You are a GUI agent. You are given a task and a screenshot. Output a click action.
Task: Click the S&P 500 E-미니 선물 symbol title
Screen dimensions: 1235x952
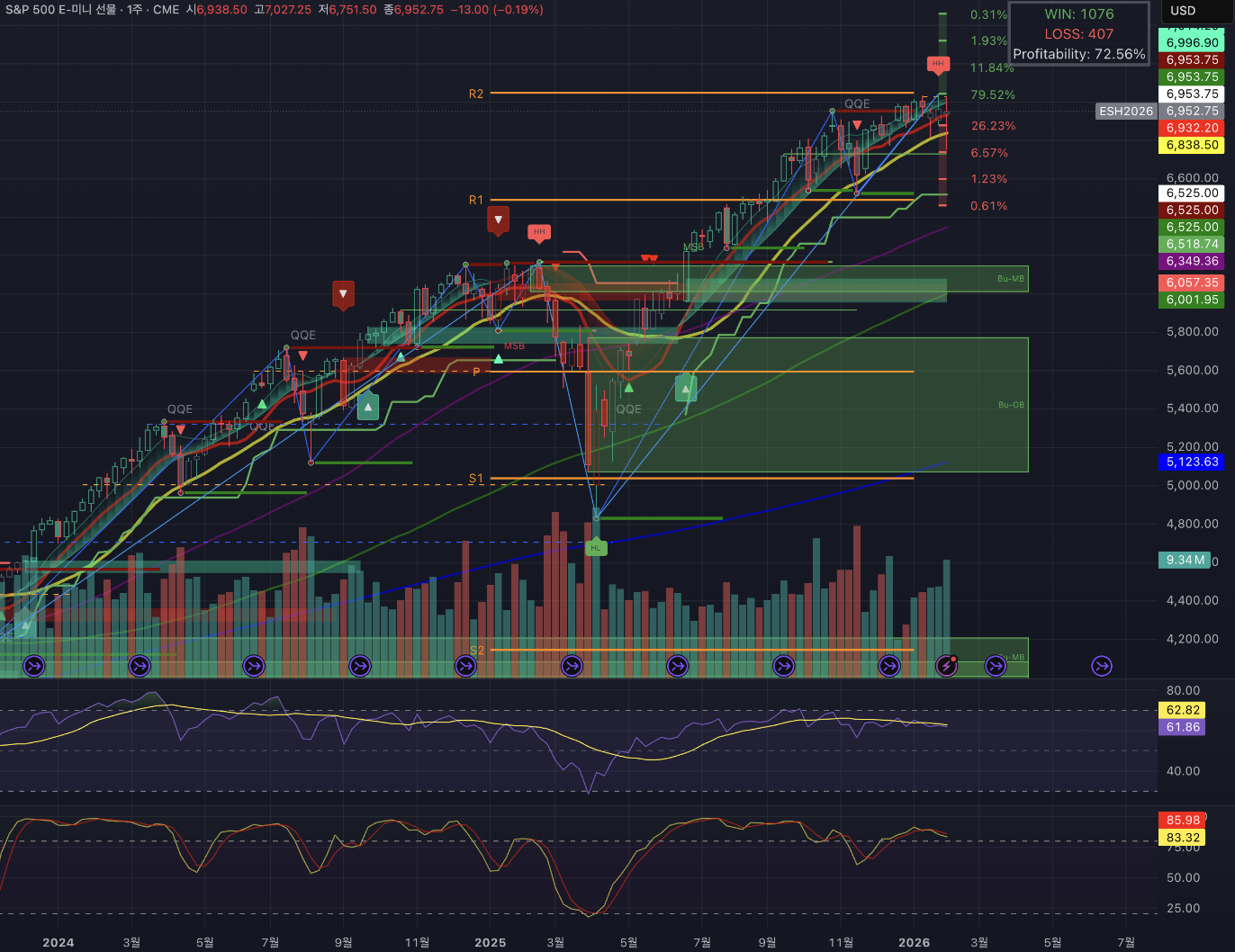[61, 10]
